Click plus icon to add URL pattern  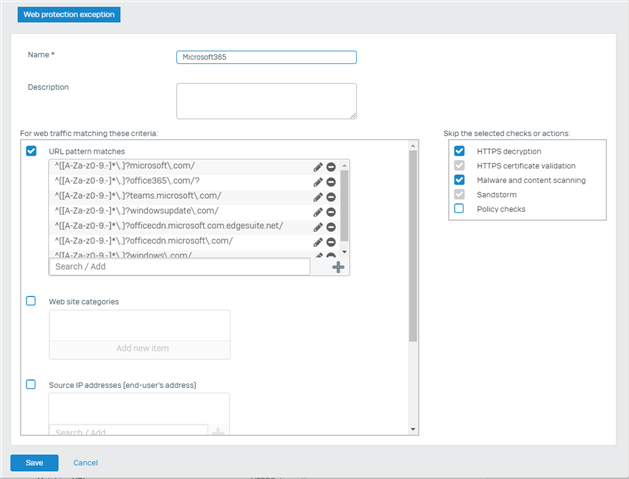(x=337, y=267)
